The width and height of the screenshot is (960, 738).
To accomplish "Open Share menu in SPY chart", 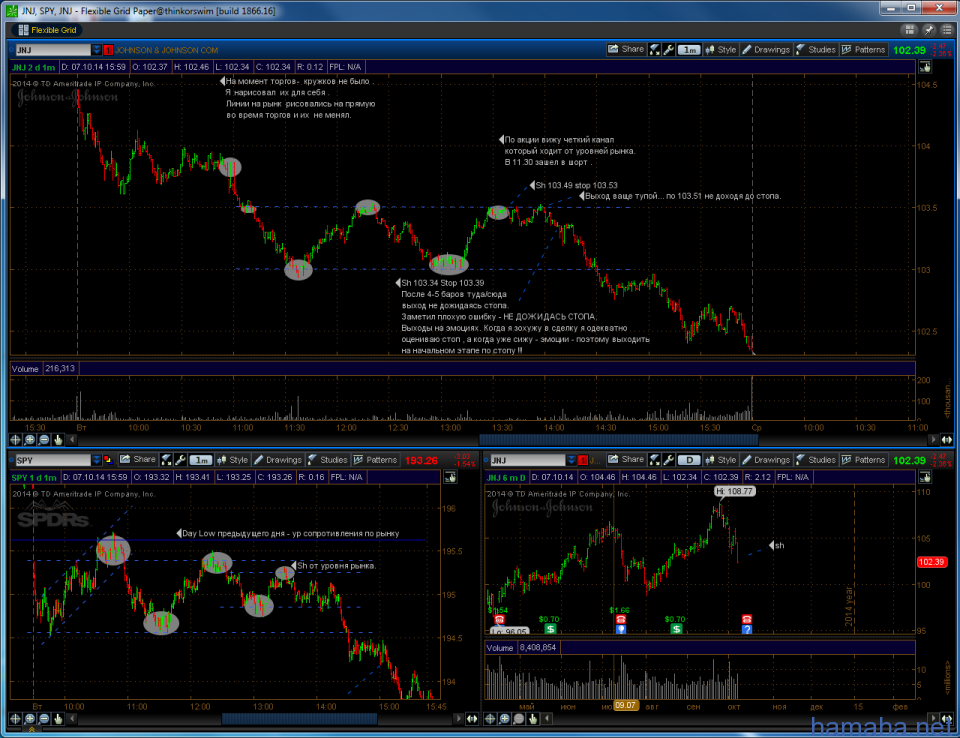I will tap(138, 460).
